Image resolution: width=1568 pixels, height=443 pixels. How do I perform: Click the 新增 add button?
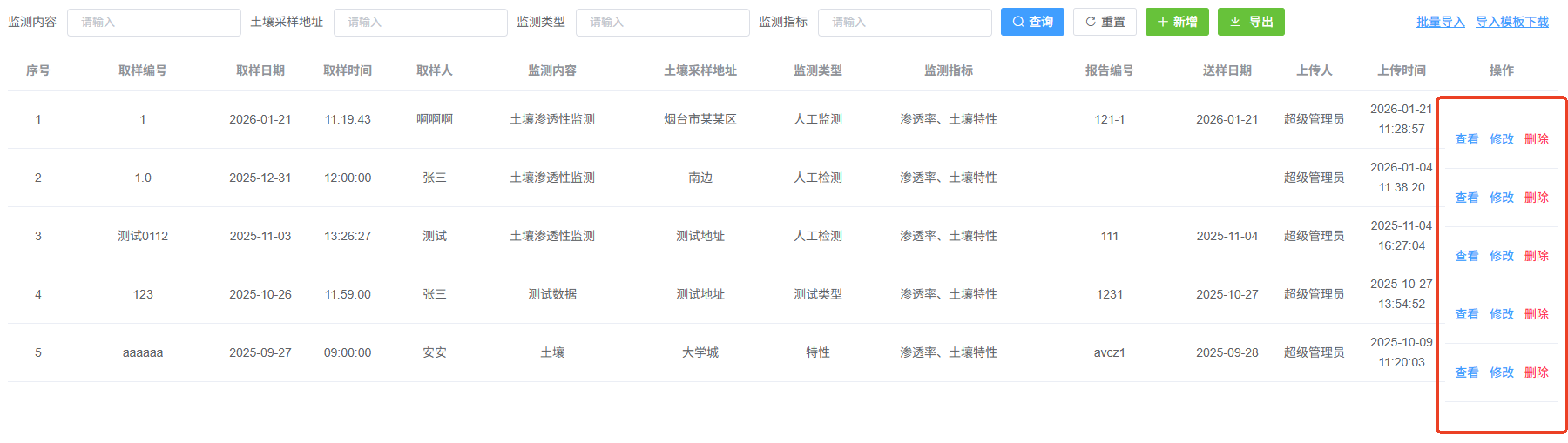tap(1177, 22)
